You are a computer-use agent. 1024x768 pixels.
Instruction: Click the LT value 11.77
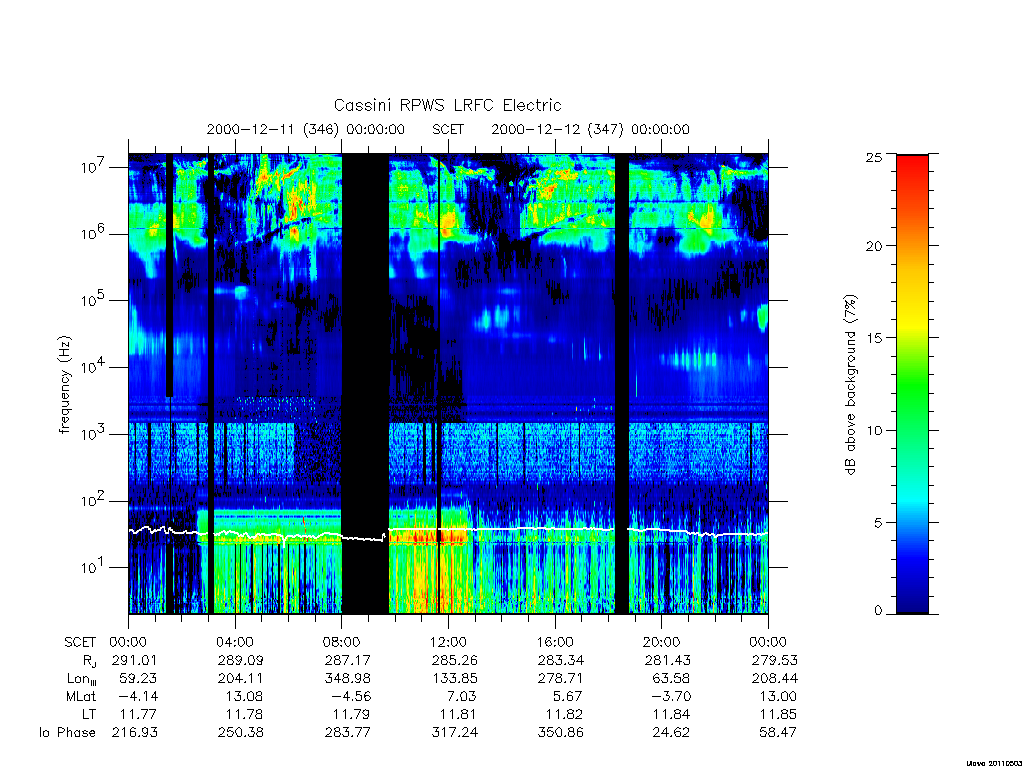click(x=138, y=714)
